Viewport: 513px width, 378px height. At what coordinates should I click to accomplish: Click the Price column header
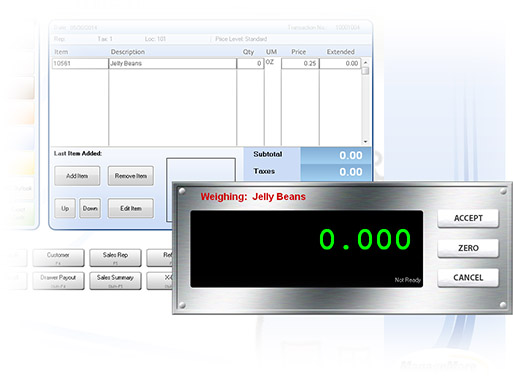click(x=298, y=52)
